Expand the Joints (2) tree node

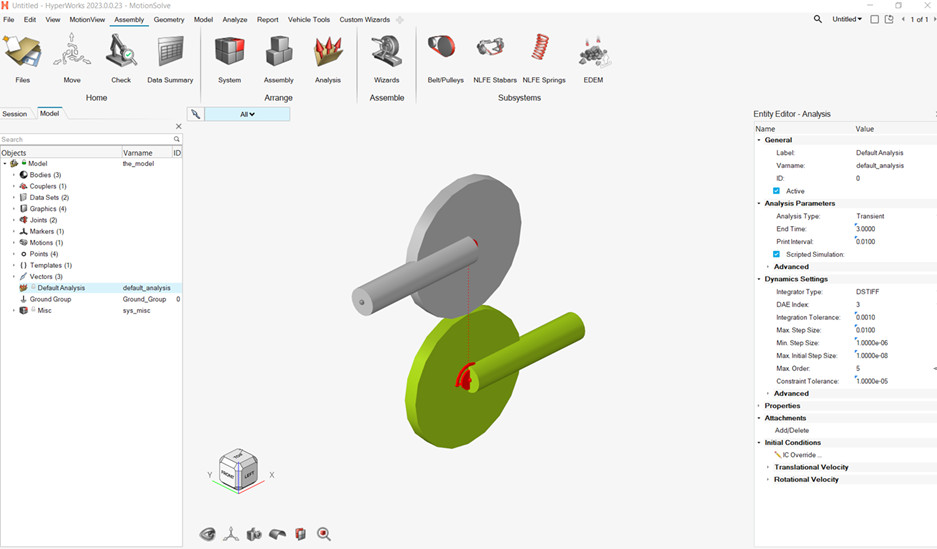tap(14, 220)
